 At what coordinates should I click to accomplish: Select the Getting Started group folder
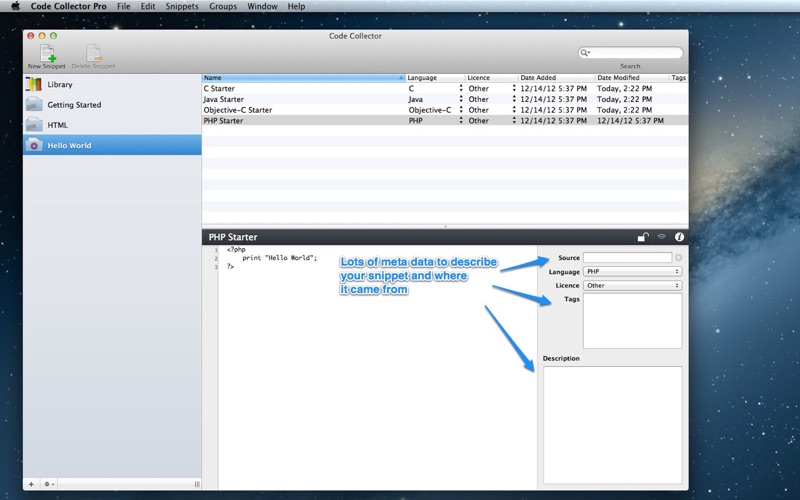click(x=112, y=105)
